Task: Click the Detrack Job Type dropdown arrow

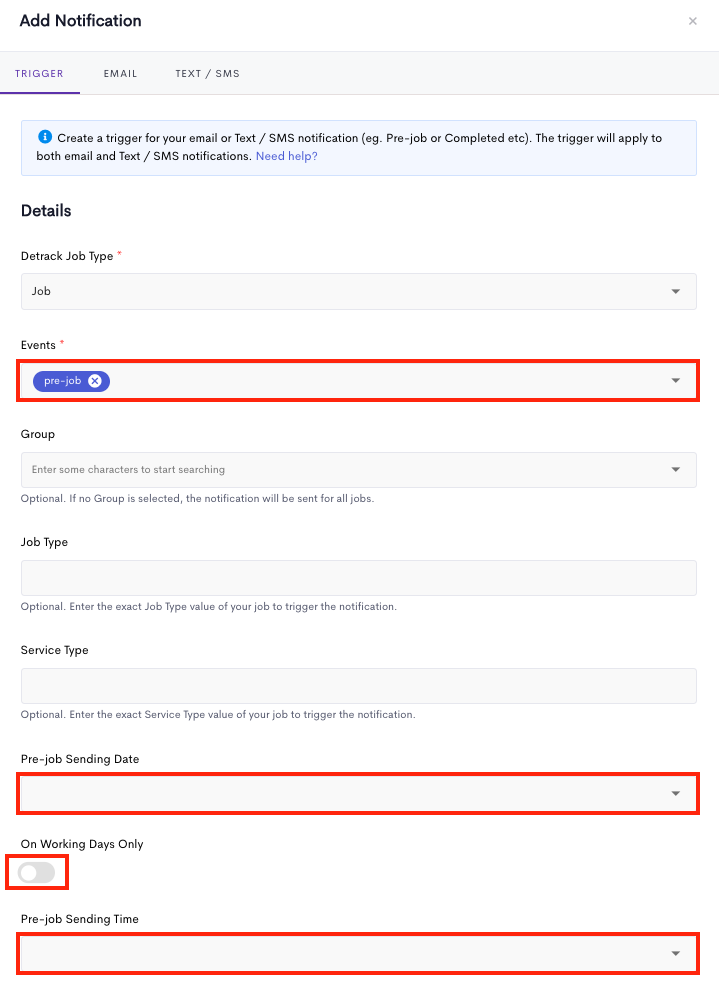Action: click(x=676, y=291)
